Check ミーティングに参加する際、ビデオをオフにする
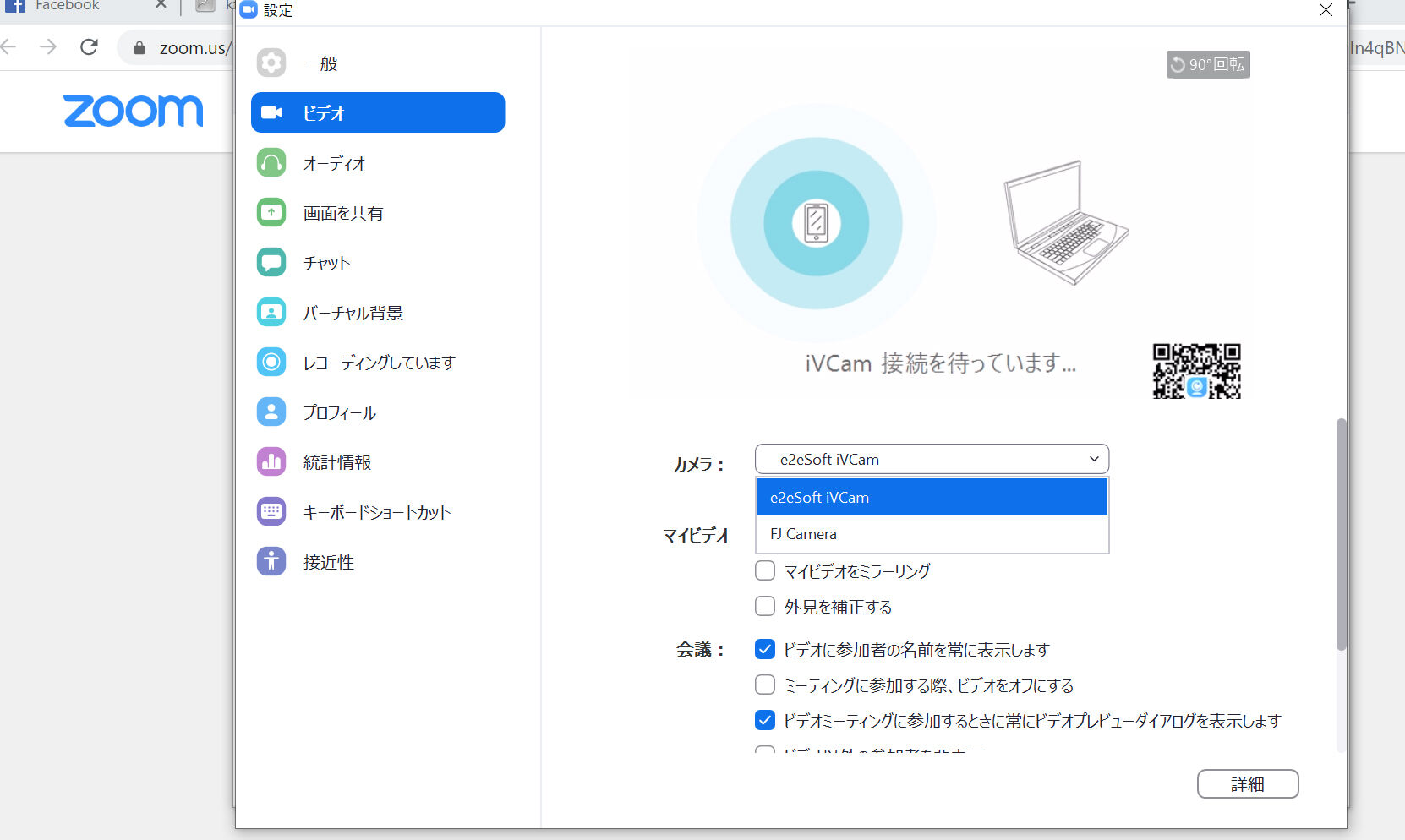This screenshot has width=1405, height=840. (765, 685)
